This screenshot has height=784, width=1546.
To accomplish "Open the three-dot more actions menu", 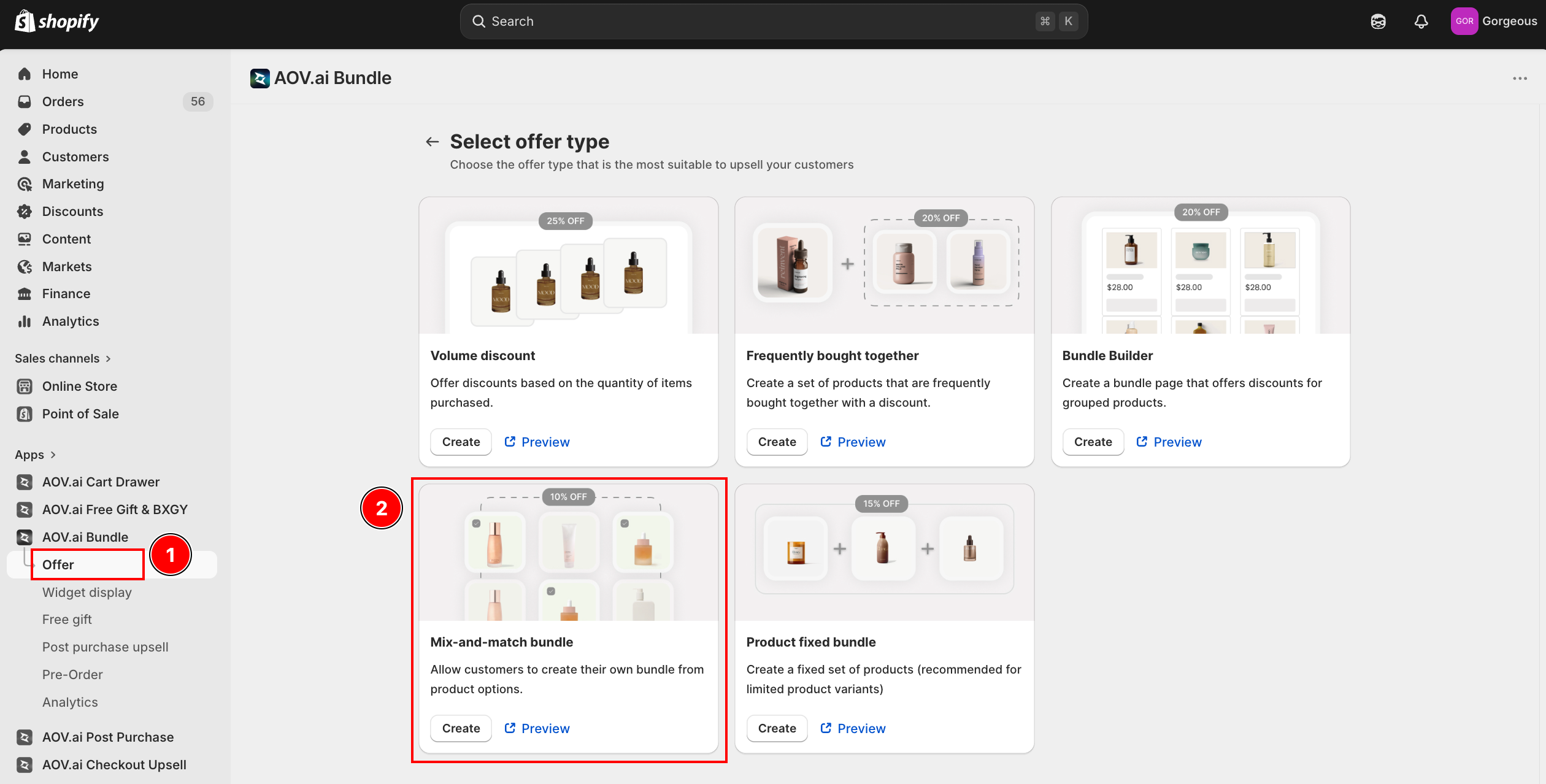I will pyautogui.click(x=1520, y=79).
